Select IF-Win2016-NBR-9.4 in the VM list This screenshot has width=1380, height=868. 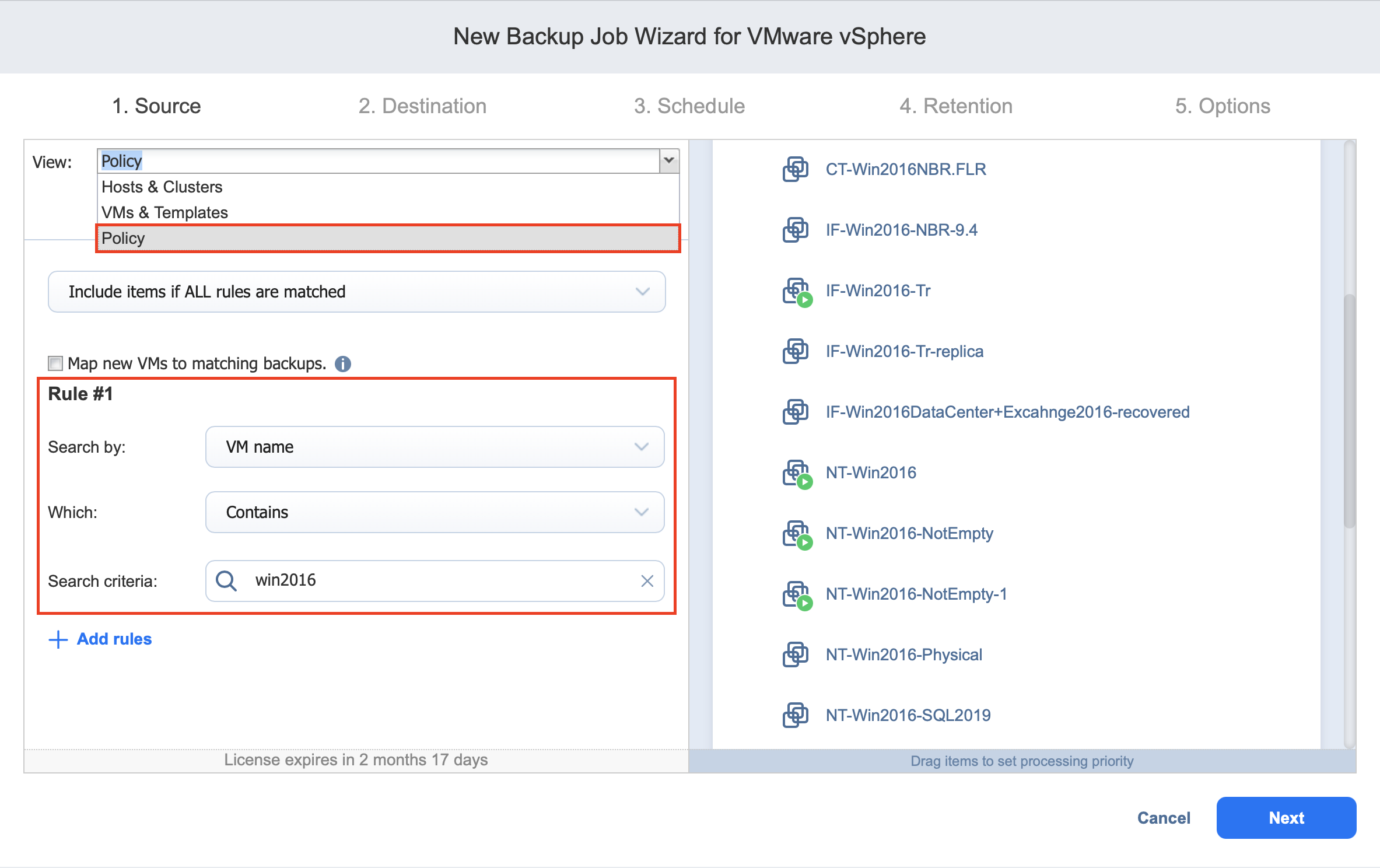tap(901, 230)
